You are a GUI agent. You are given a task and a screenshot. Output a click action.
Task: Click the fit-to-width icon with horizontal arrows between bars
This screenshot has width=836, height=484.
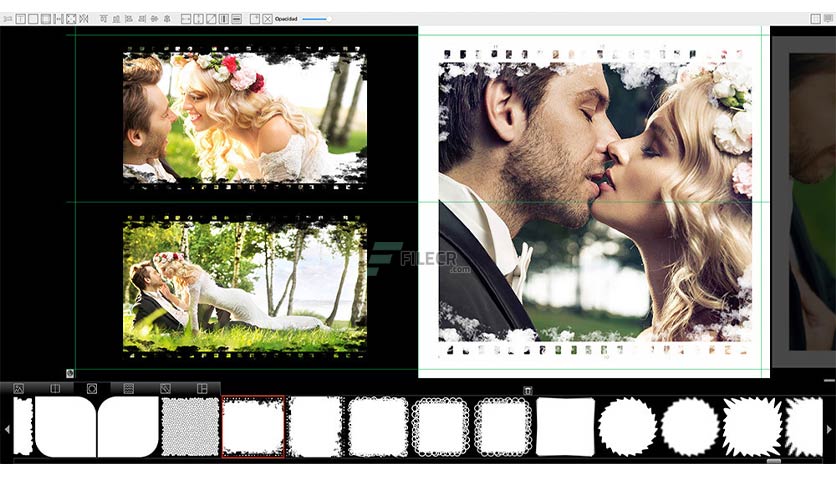[58, 19]
